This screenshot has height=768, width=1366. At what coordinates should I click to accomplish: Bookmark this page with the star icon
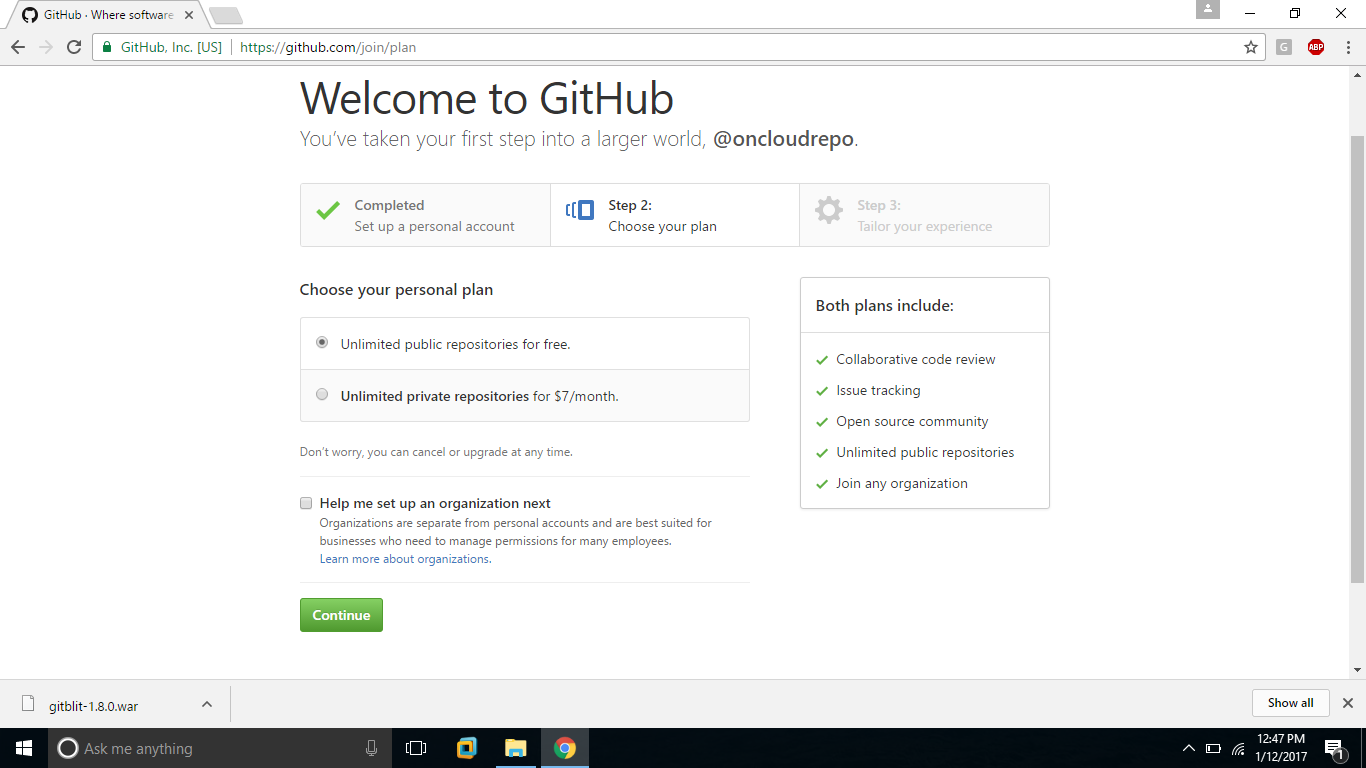(1251, 47)
